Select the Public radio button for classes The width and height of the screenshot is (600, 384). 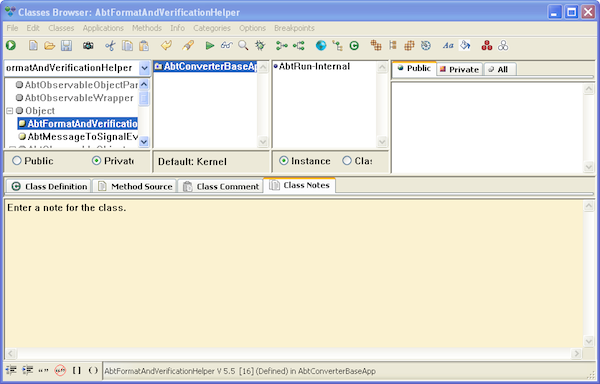pos(16,161)
